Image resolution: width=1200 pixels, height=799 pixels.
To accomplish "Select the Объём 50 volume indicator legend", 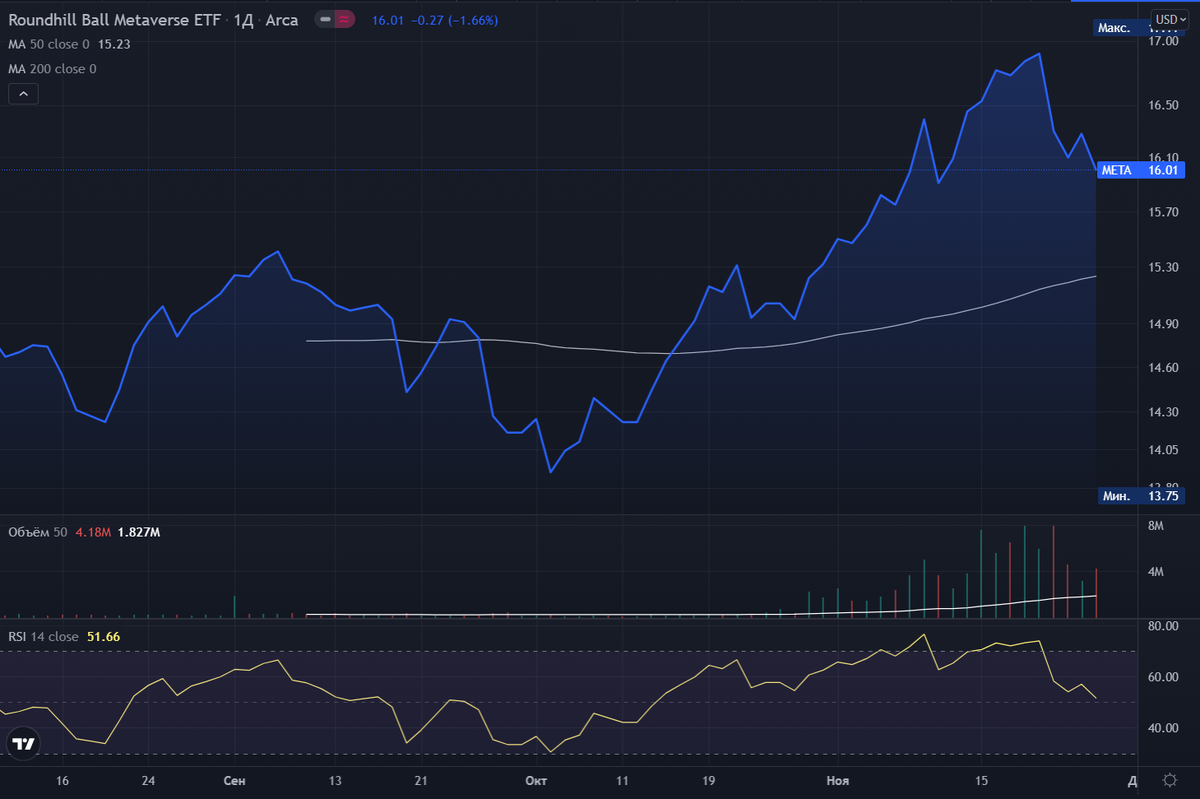I will 38,532.
